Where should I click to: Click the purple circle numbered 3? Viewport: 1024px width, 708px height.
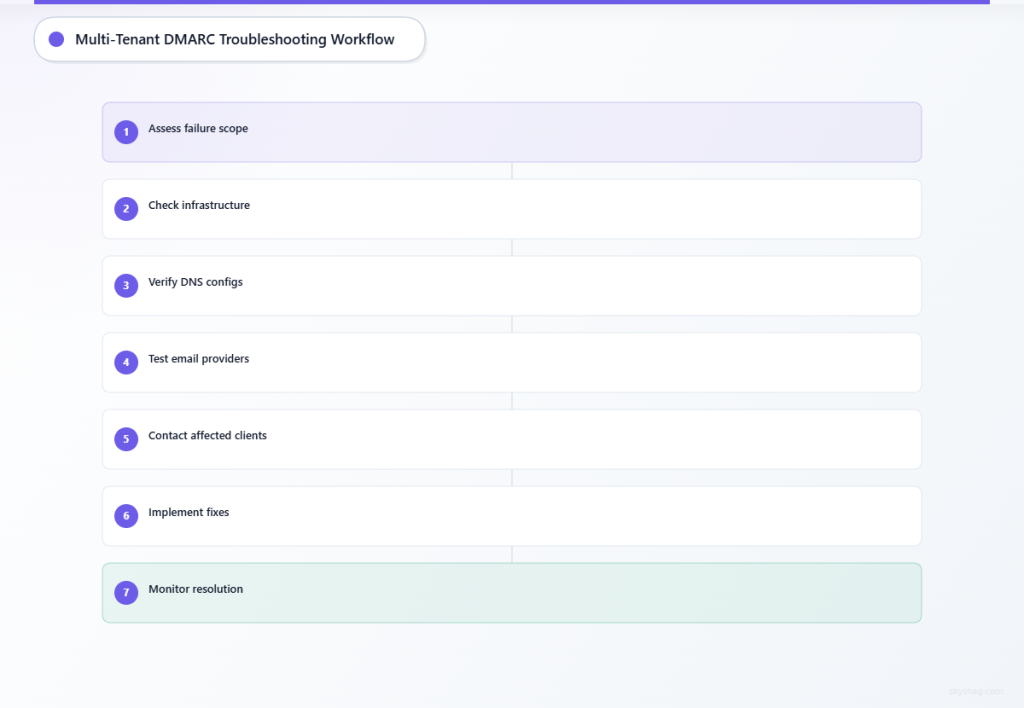tap(126, 285)
